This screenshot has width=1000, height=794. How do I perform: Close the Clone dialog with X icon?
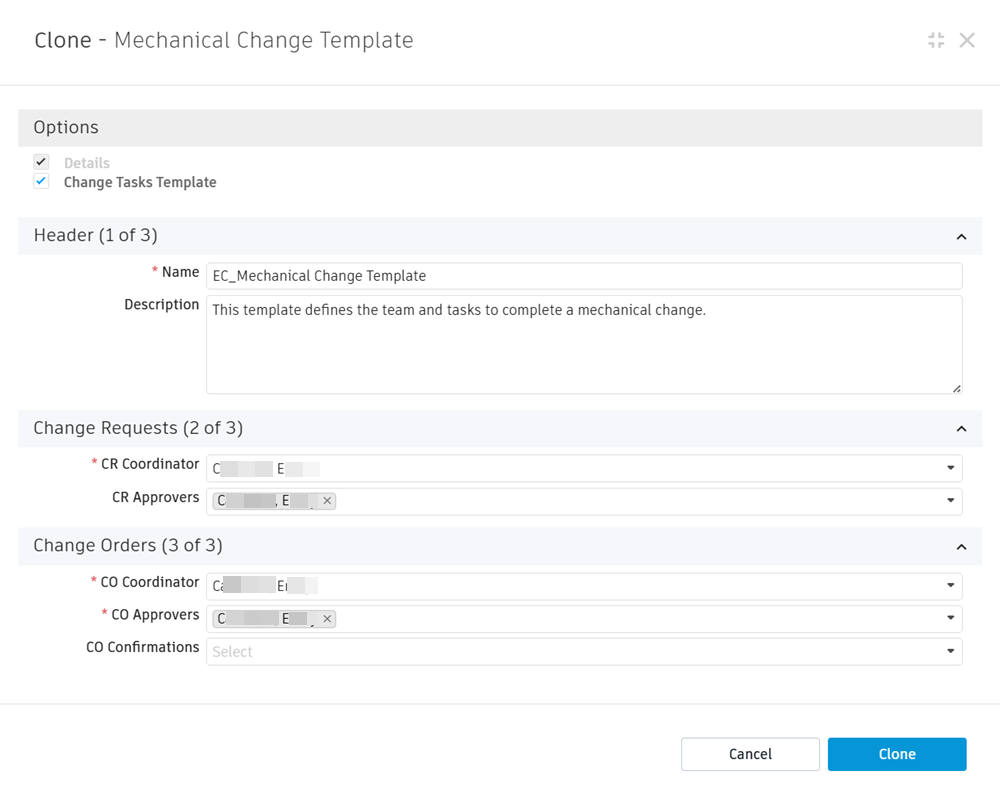(967, 40)
